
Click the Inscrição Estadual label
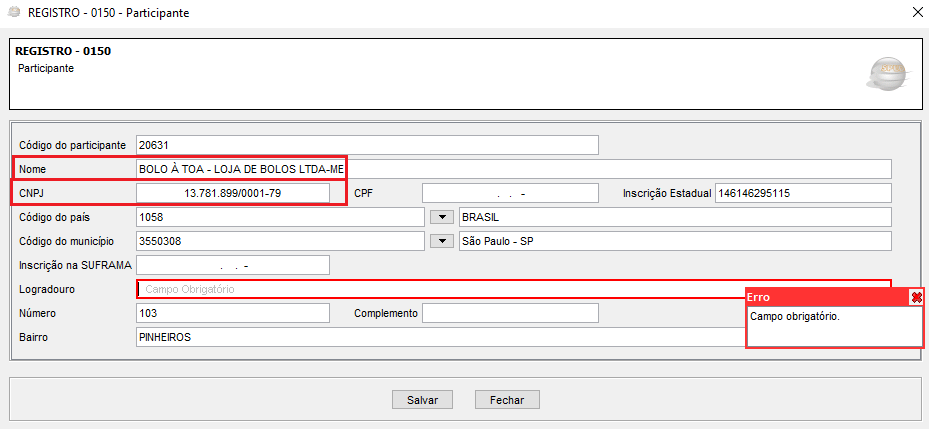667,193
